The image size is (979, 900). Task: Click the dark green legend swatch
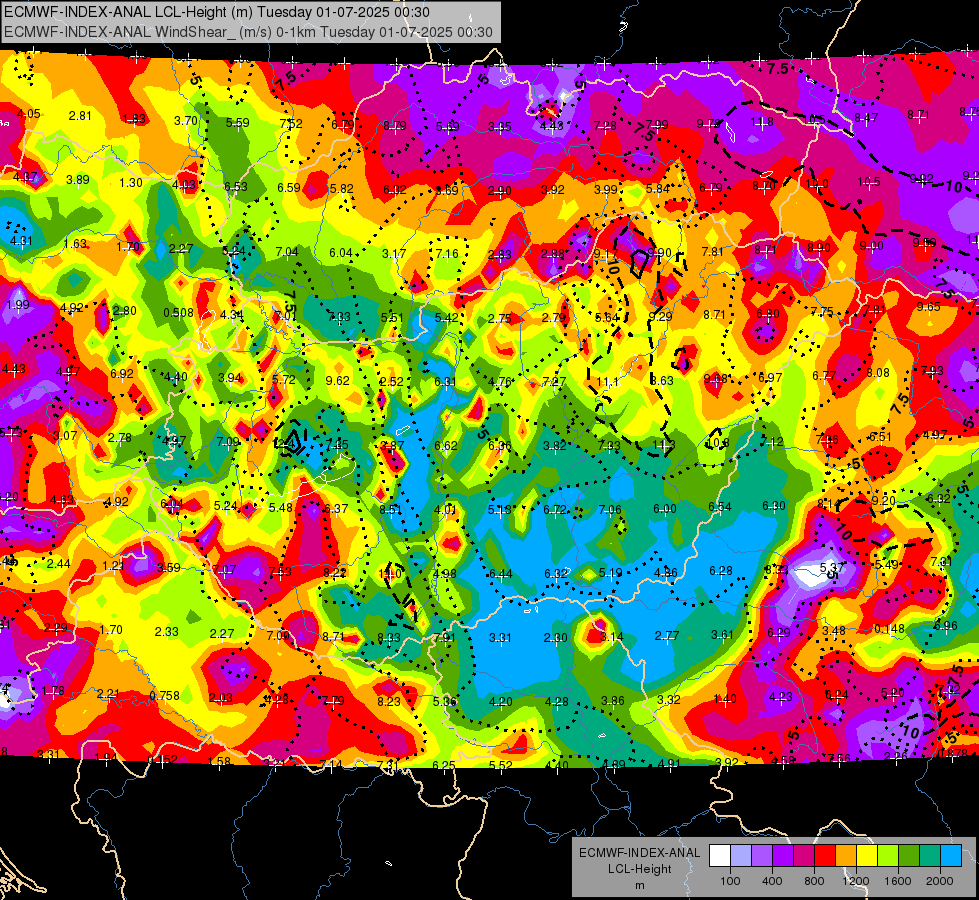(908, 856)
